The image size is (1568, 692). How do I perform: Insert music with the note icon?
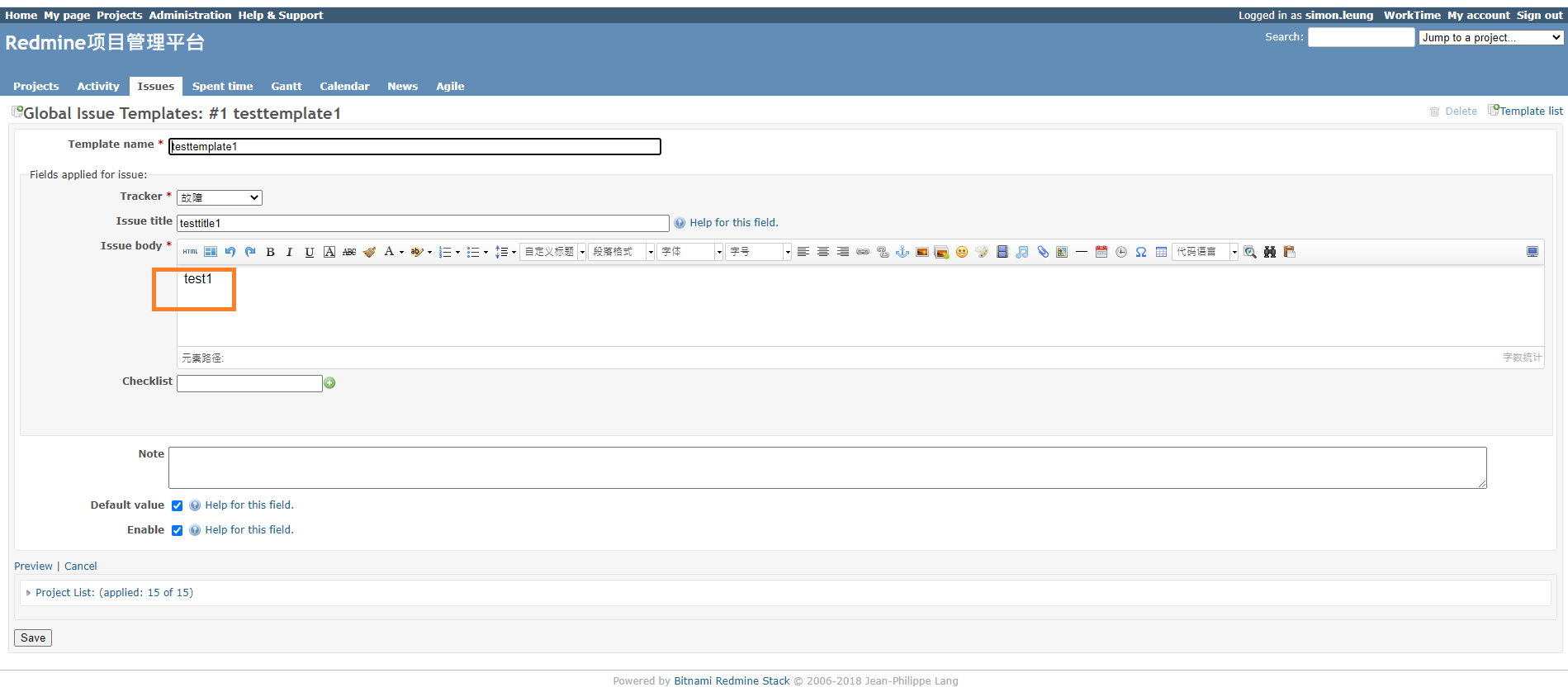(x=1022, y=252)
